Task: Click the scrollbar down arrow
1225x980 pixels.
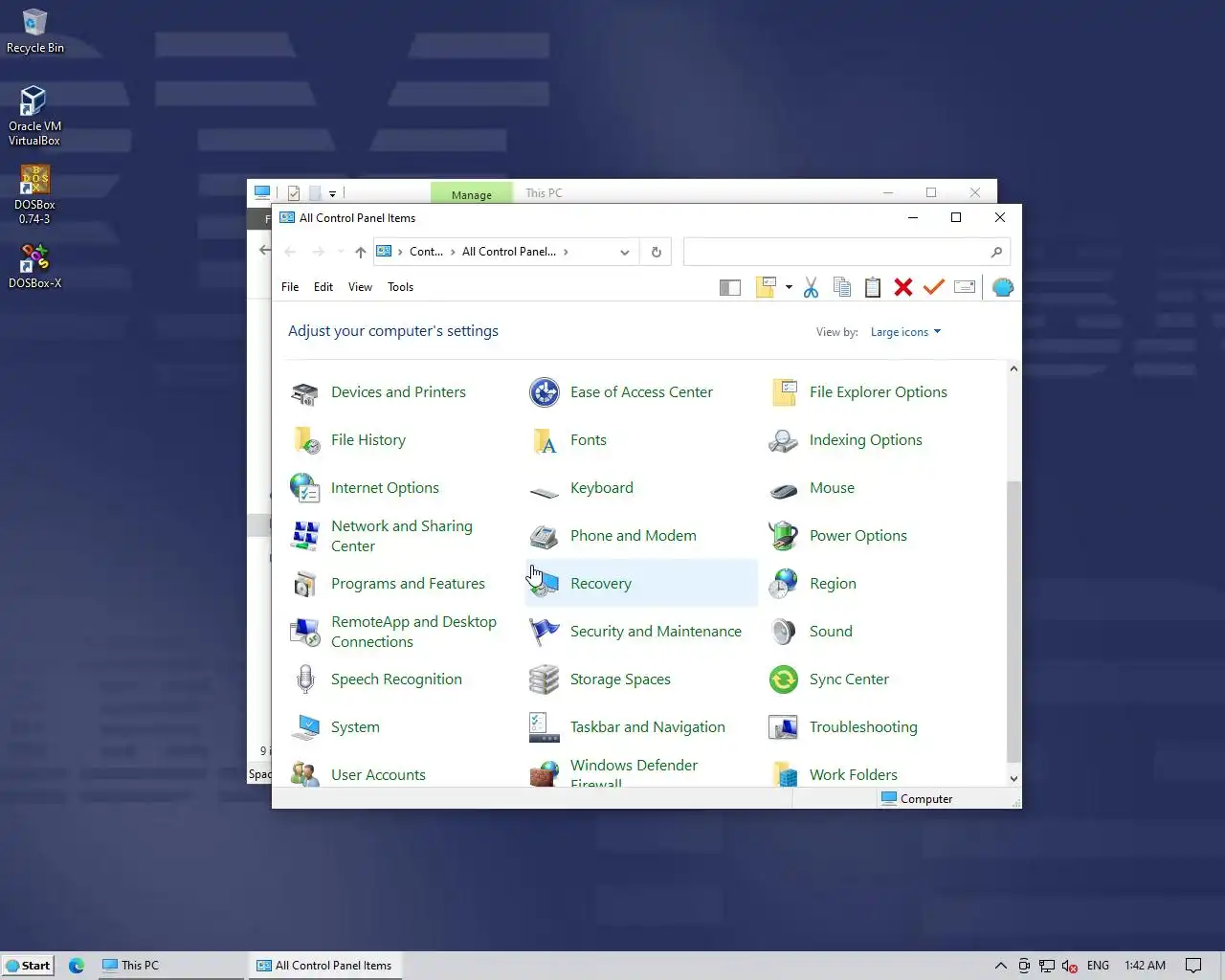Action: (x=1013, y=779)
